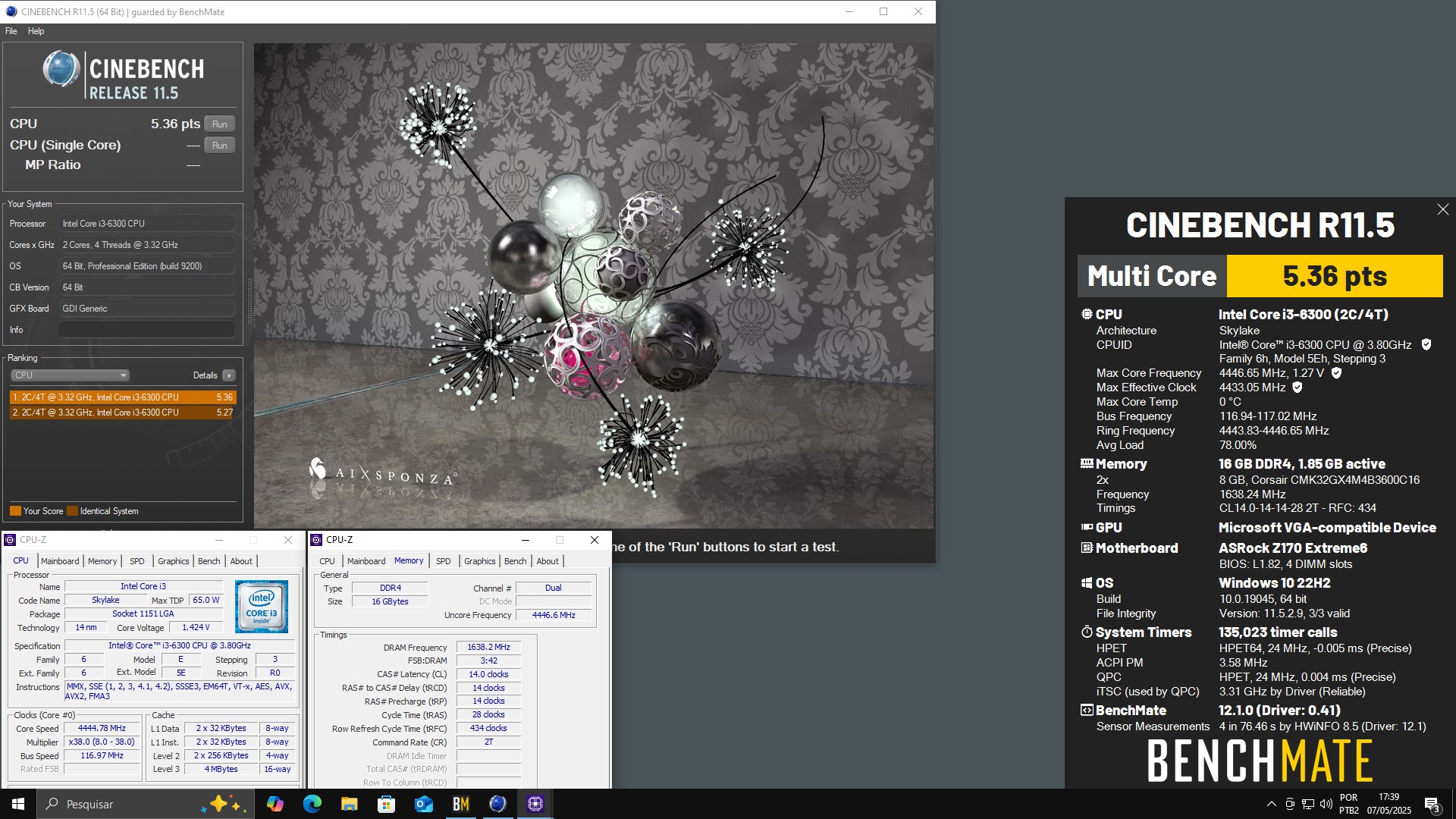
Task: Click the Motherboard icon in BenchMate panel
Action: pyautogui.click(x=1087, y=548)
